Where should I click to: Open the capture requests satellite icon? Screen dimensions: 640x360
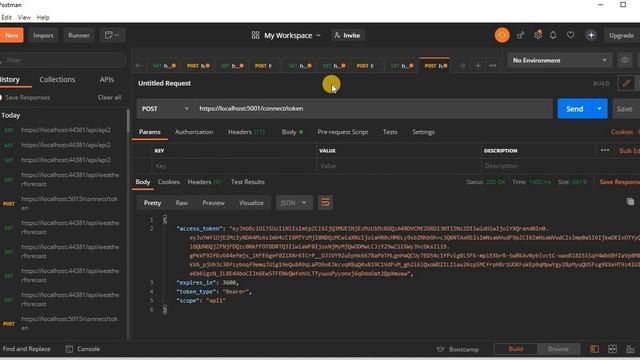(x=520, y=36)
